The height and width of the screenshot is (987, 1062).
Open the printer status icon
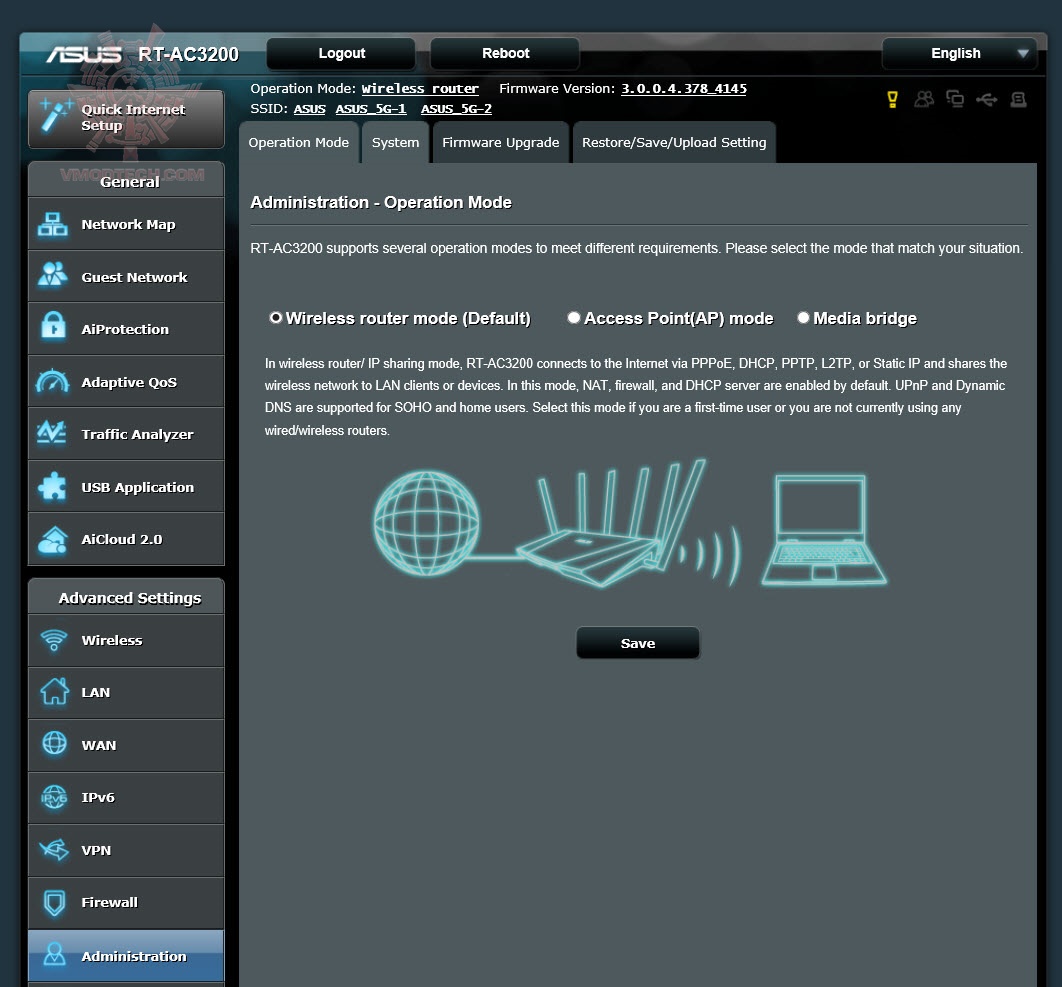point(1019,100)
